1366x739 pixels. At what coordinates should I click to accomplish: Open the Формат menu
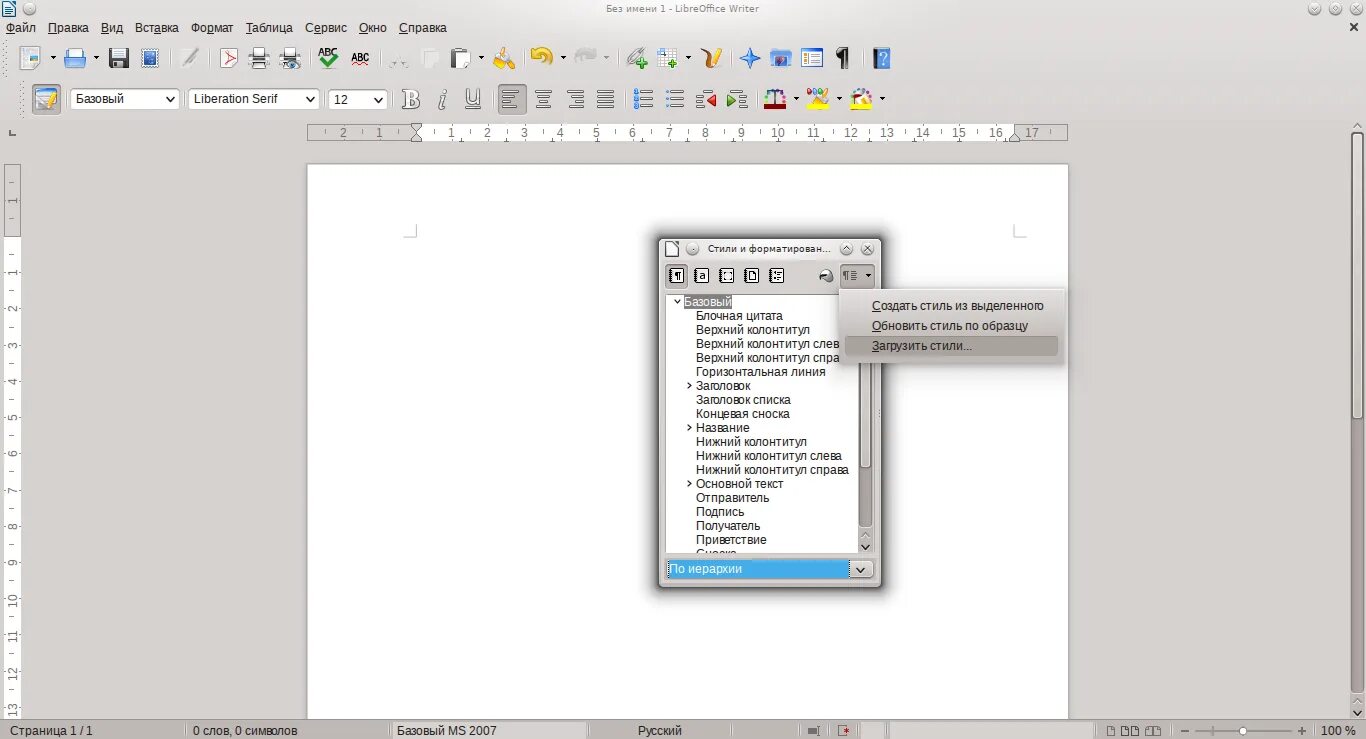[212, 28]
